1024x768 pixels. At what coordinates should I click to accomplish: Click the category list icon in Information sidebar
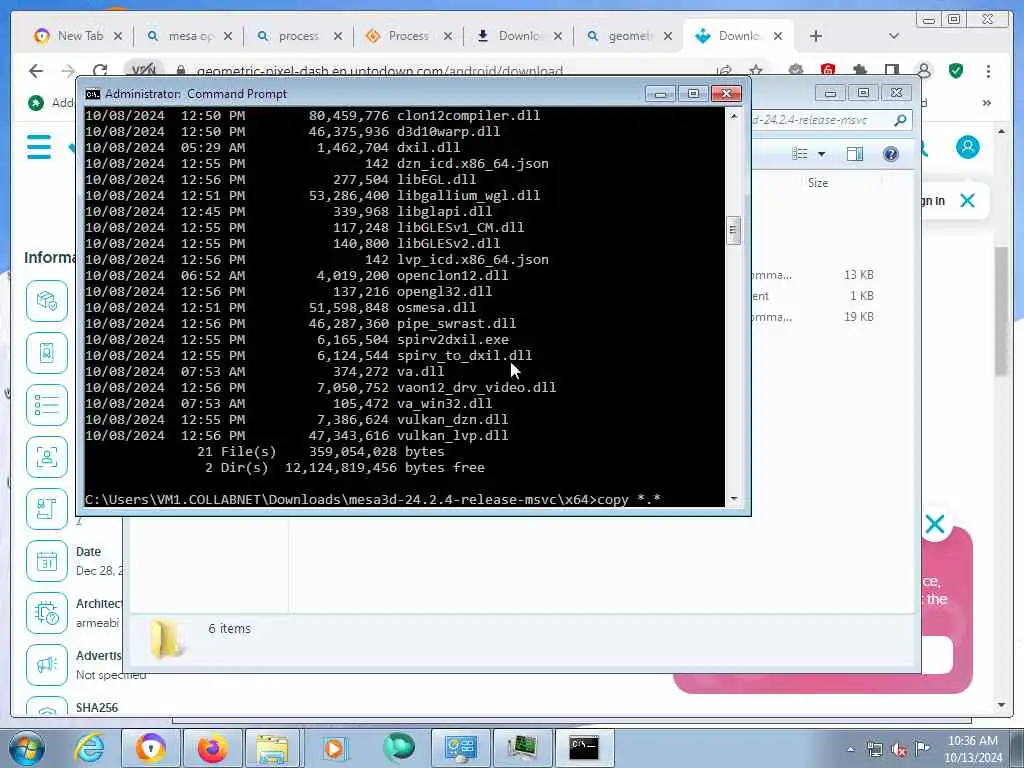tap(47, 405)
